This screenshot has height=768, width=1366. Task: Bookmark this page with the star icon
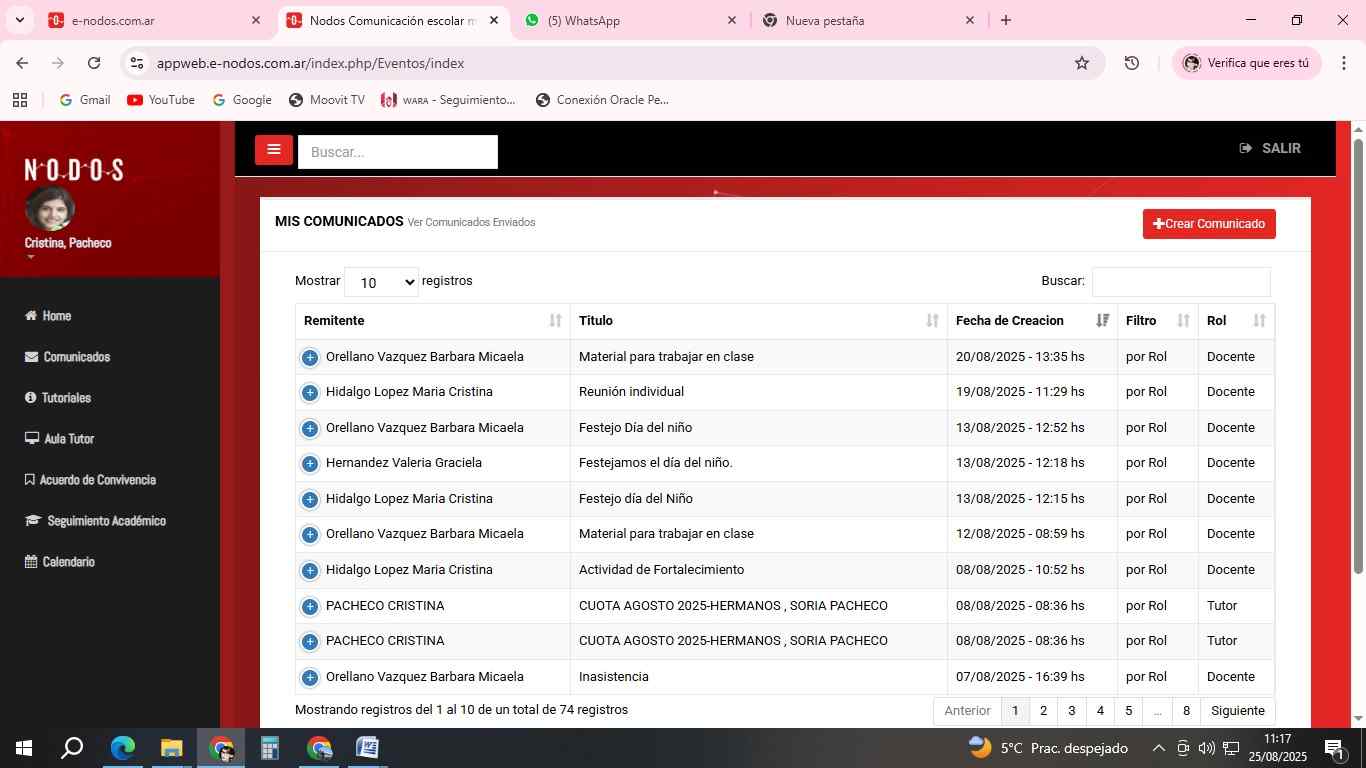(1081, 63)
